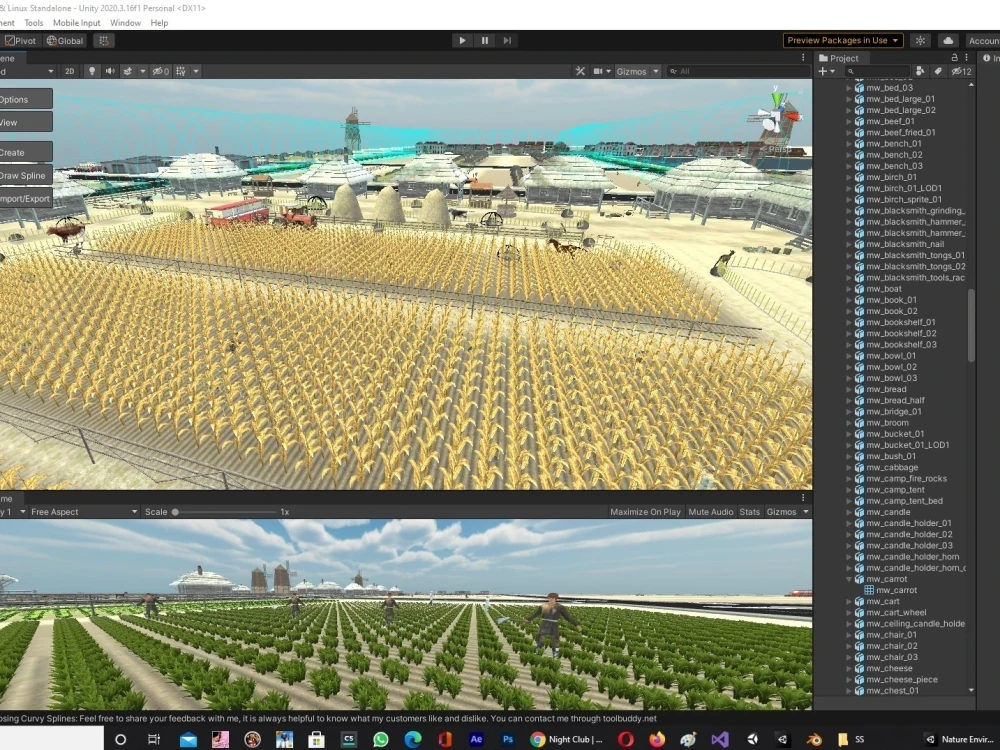
Task: Collapse the mw_carrot entry in the Project panel
Action: coord(849,578)
